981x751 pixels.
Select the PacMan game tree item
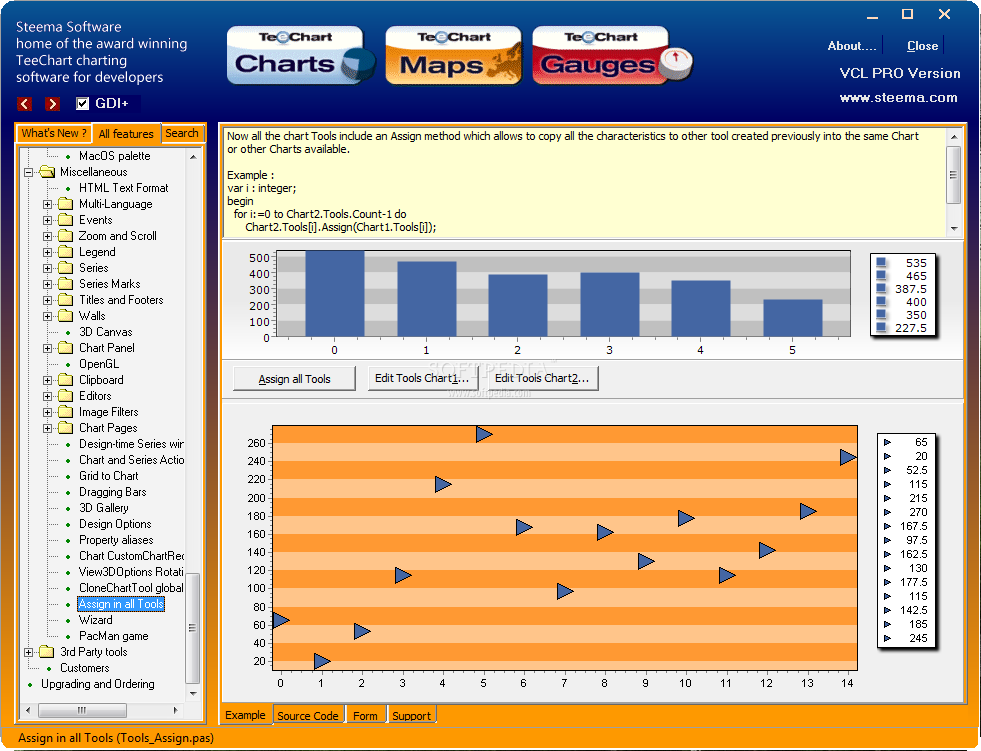(x=113, y=636)
